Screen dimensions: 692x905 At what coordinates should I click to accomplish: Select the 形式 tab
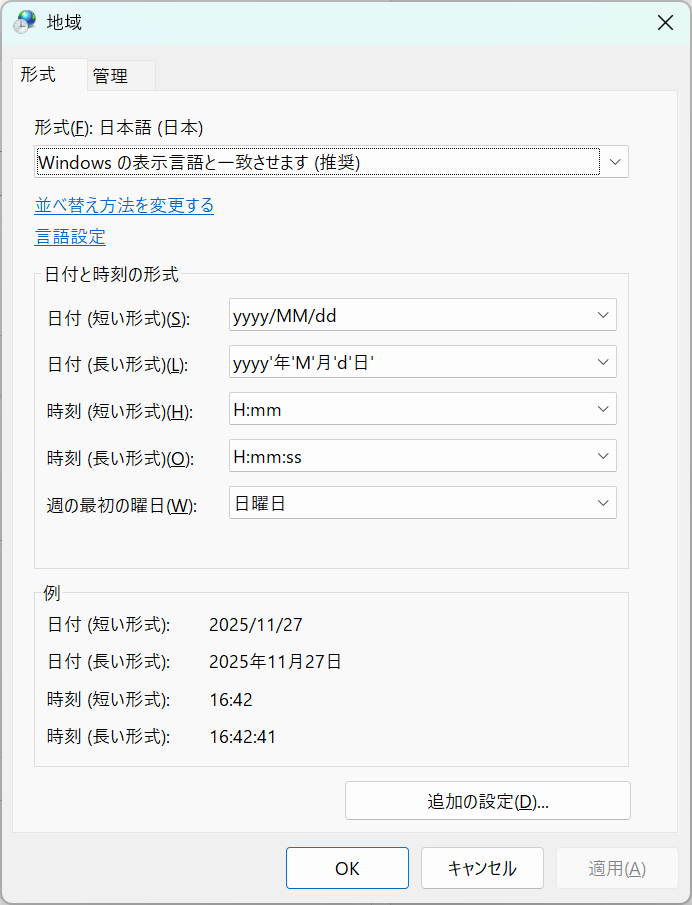[39, 75]
